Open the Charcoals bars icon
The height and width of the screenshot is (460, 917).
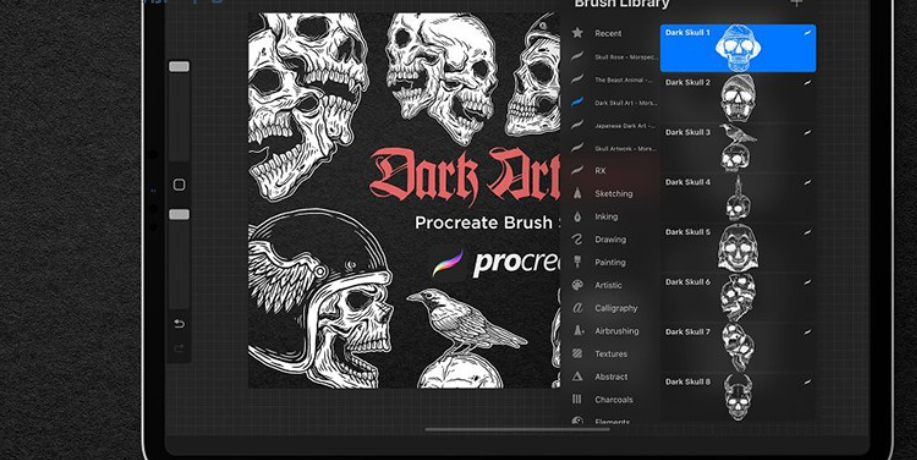(577, 399)
